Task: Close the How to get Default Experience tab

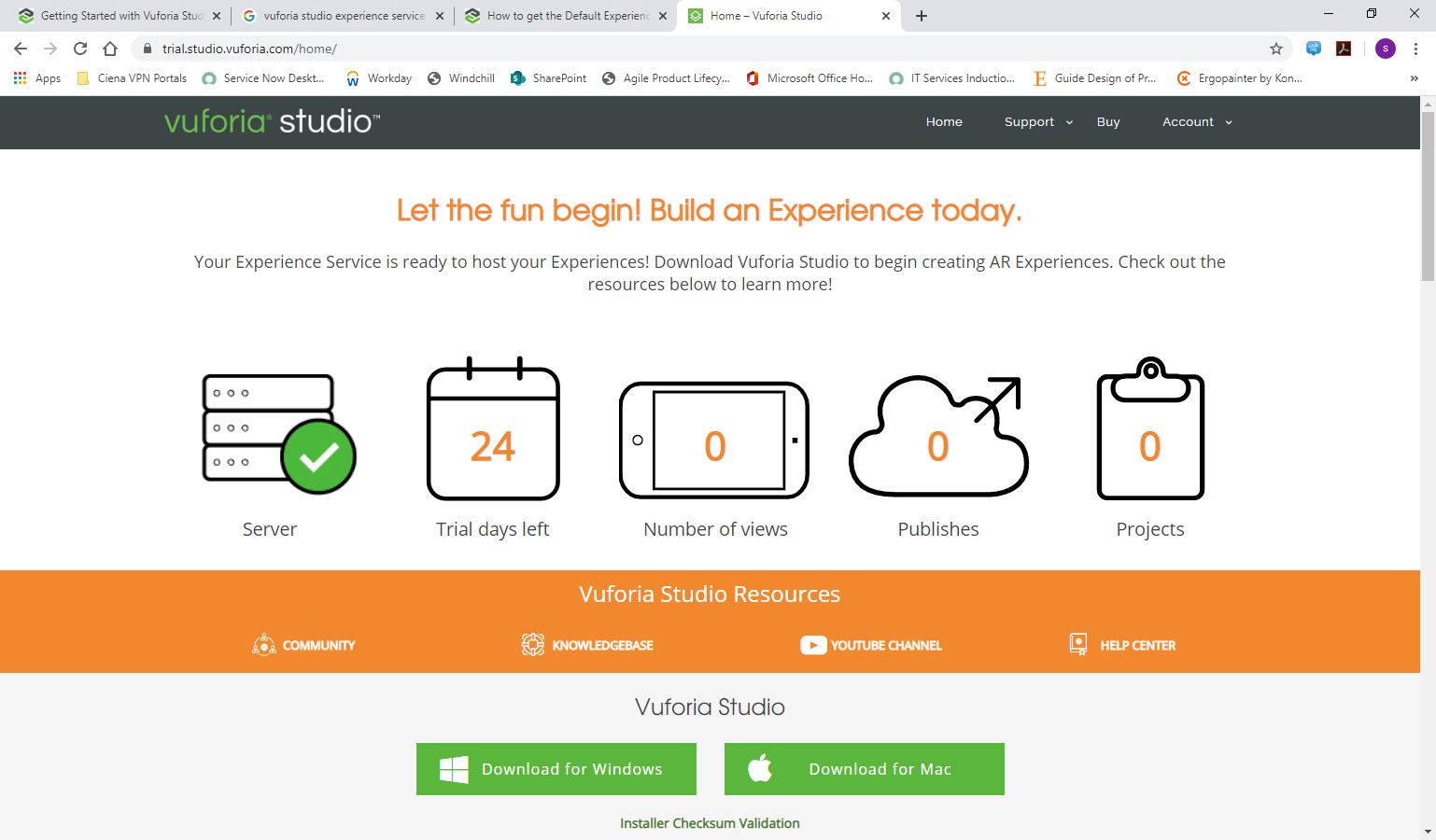Action: tap(663, 16)
